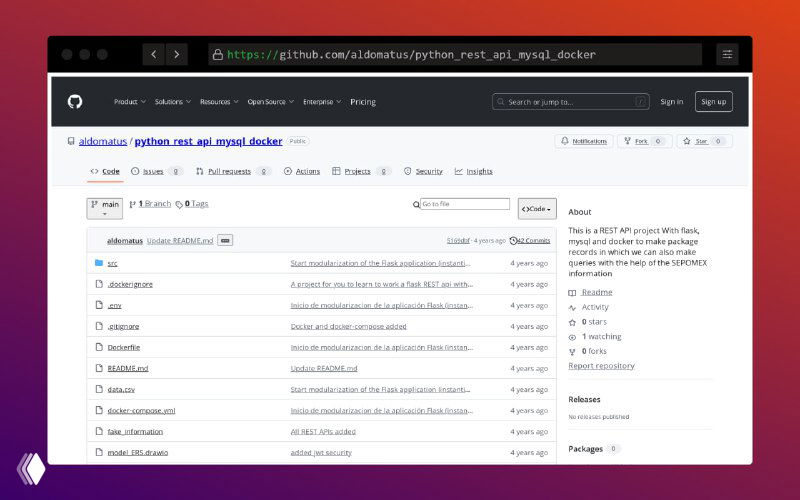Click the Search or jump to field
This screenshot has width=800, height=500.
(570, 102)
